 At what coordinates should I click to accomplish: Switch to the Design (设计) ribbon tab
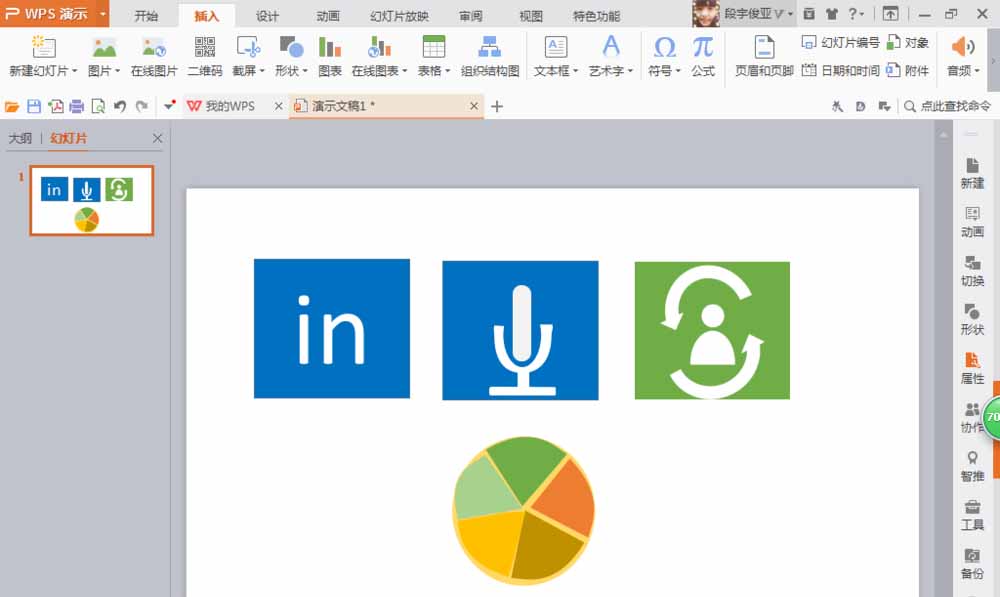pos(267,16)
